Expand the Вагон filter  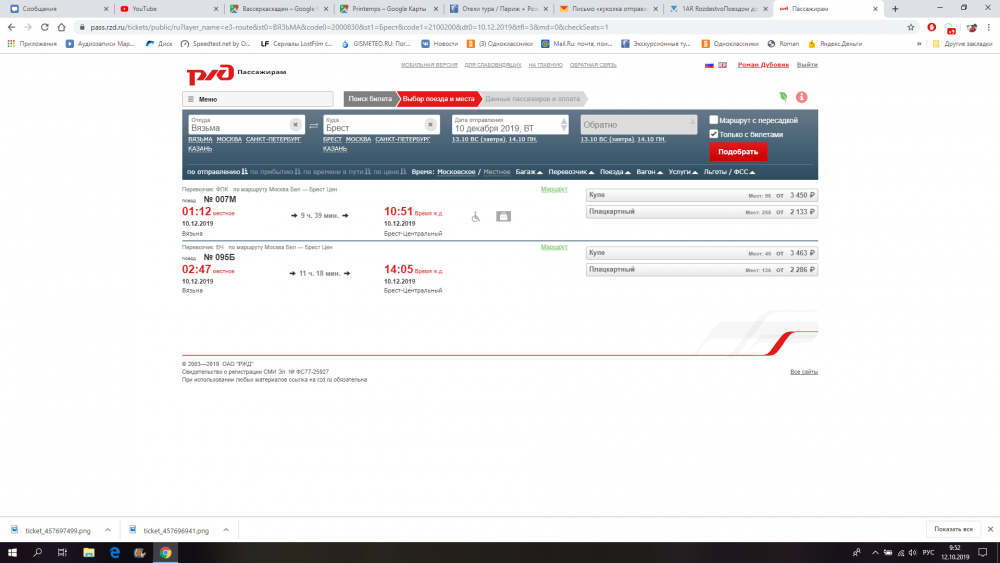click(649, 172)
